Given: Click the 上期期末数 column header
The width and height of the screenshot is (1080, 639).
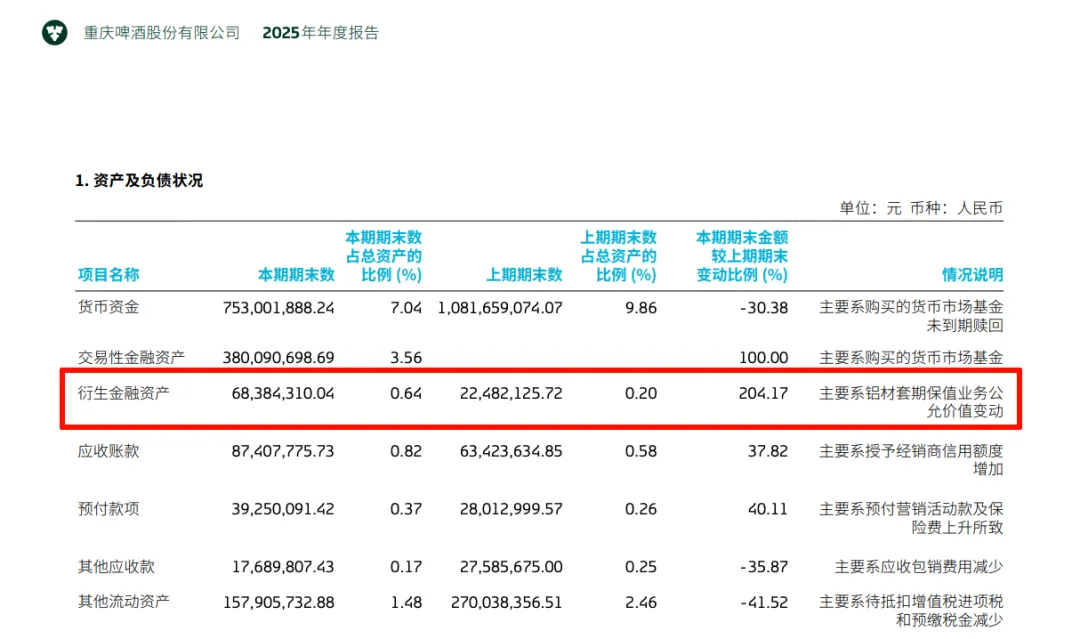Looking at the screenshot, I should (x=524, y=275).
